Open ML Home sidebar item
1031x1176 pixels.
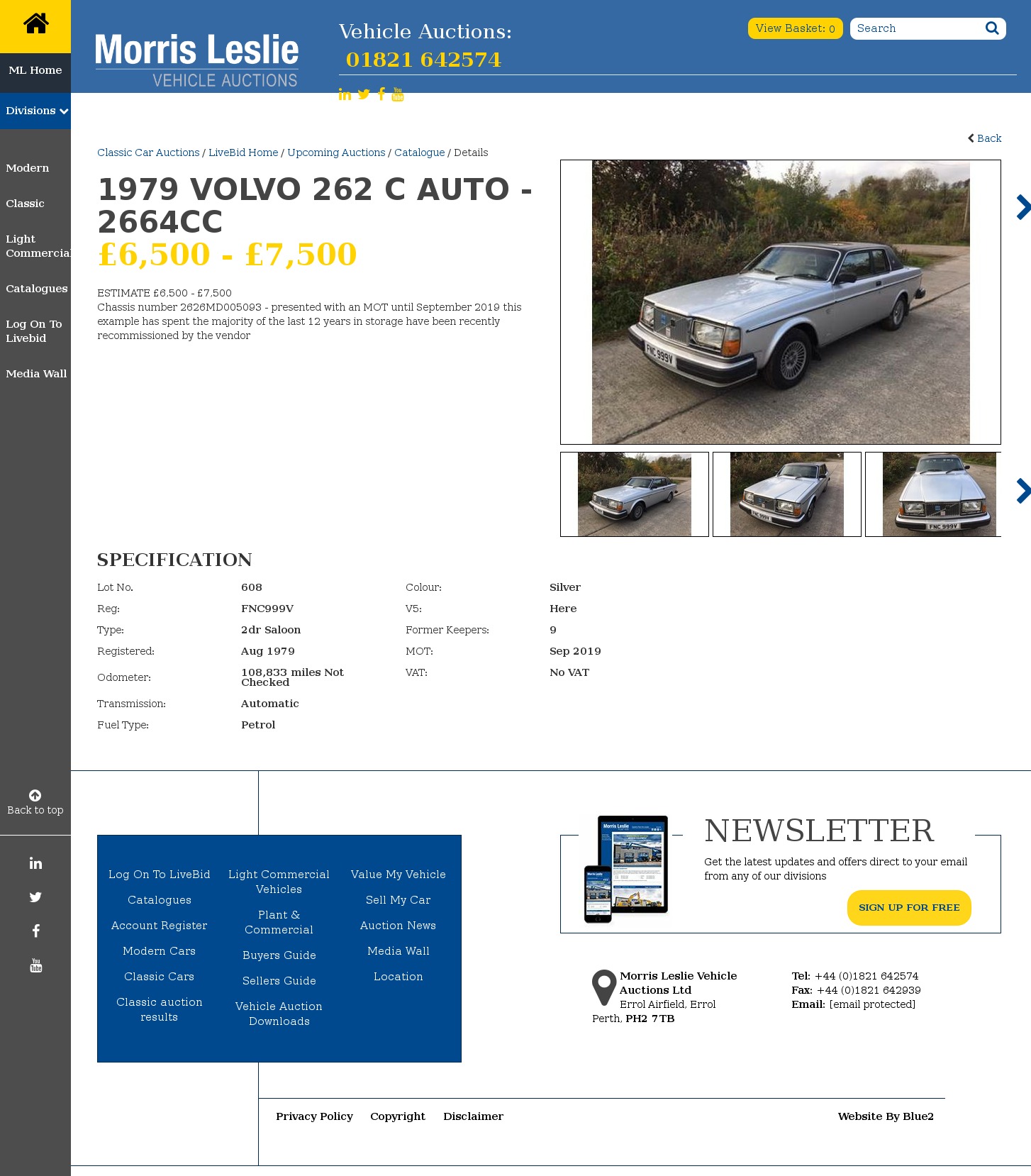35,70
